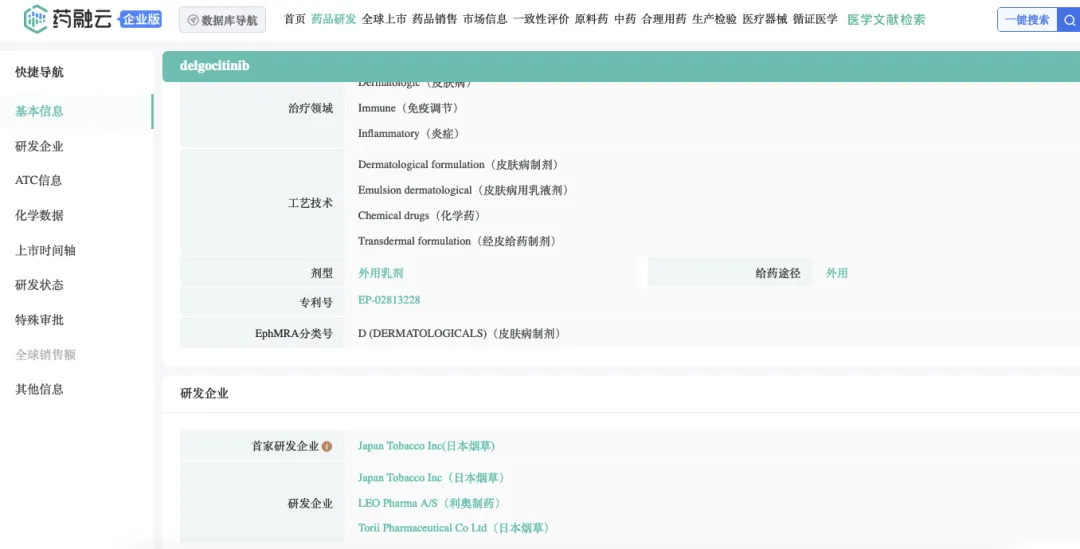Jump to 基本信息 in sidebar
This screenshot has height=549, width=1080.
pos(39,111)
